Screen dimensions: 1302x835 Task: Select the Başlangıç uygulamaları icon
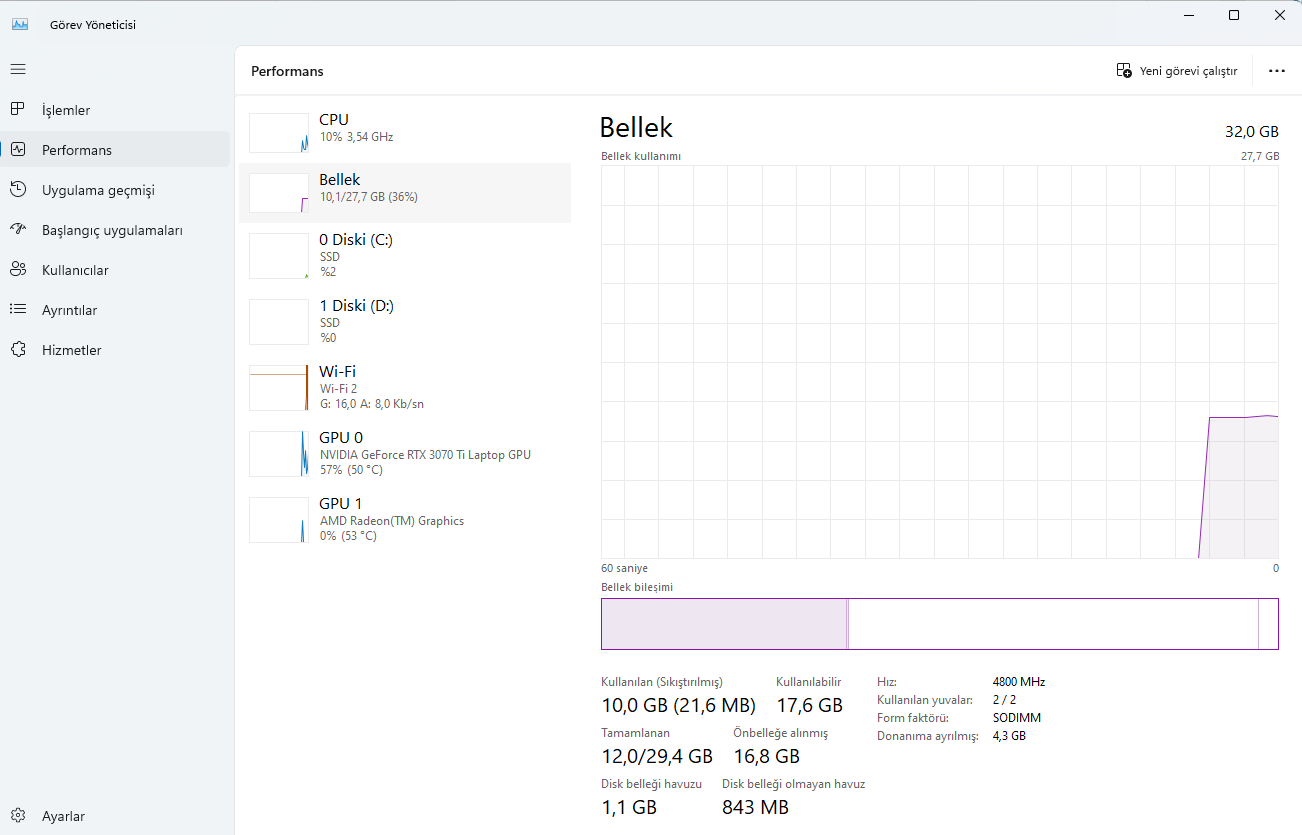point(18,230)
